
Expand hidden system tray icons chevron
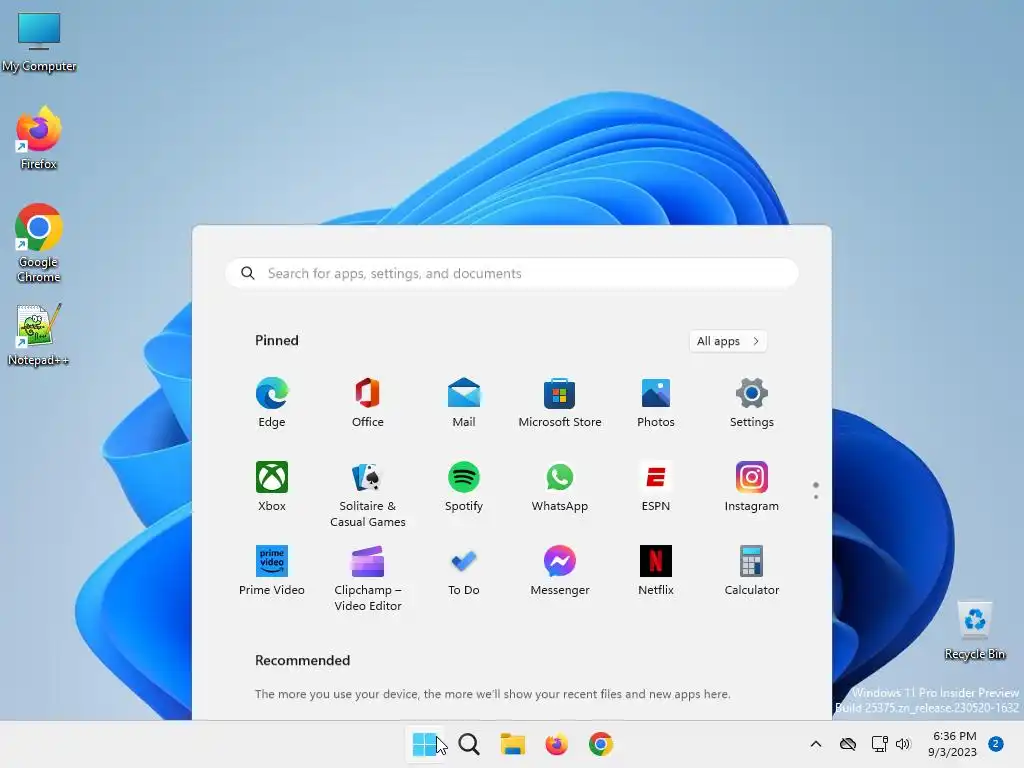click(x=816, y=744)
